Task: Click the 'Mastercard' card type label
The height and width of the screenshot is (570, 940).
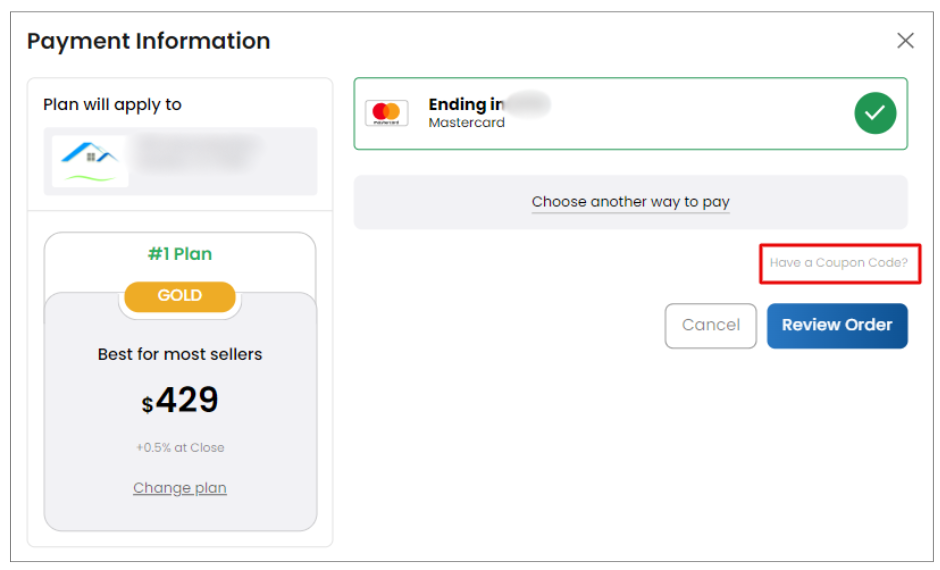Action: [x=467, y=123]
